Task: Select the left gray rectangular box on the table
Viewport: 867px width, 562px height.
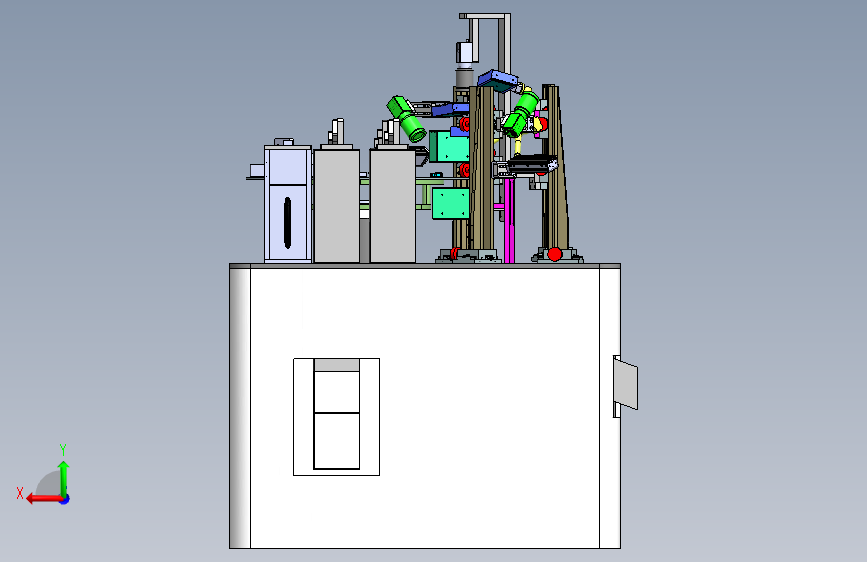Action: 336,205
